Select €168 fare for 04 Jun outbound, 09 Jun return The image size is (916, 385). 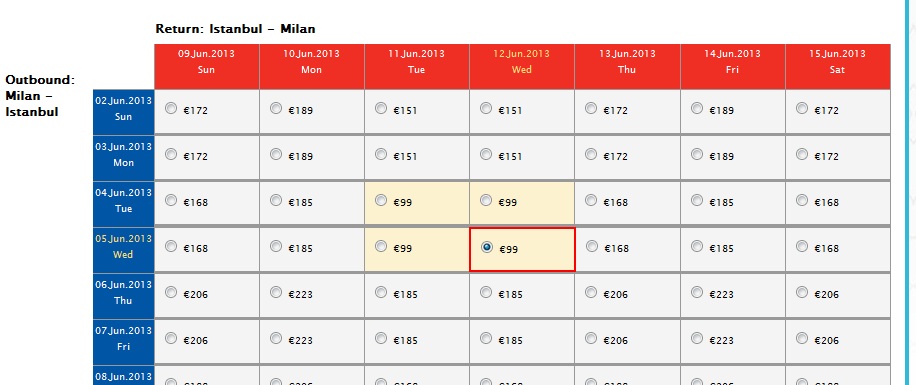pos(171,200)
